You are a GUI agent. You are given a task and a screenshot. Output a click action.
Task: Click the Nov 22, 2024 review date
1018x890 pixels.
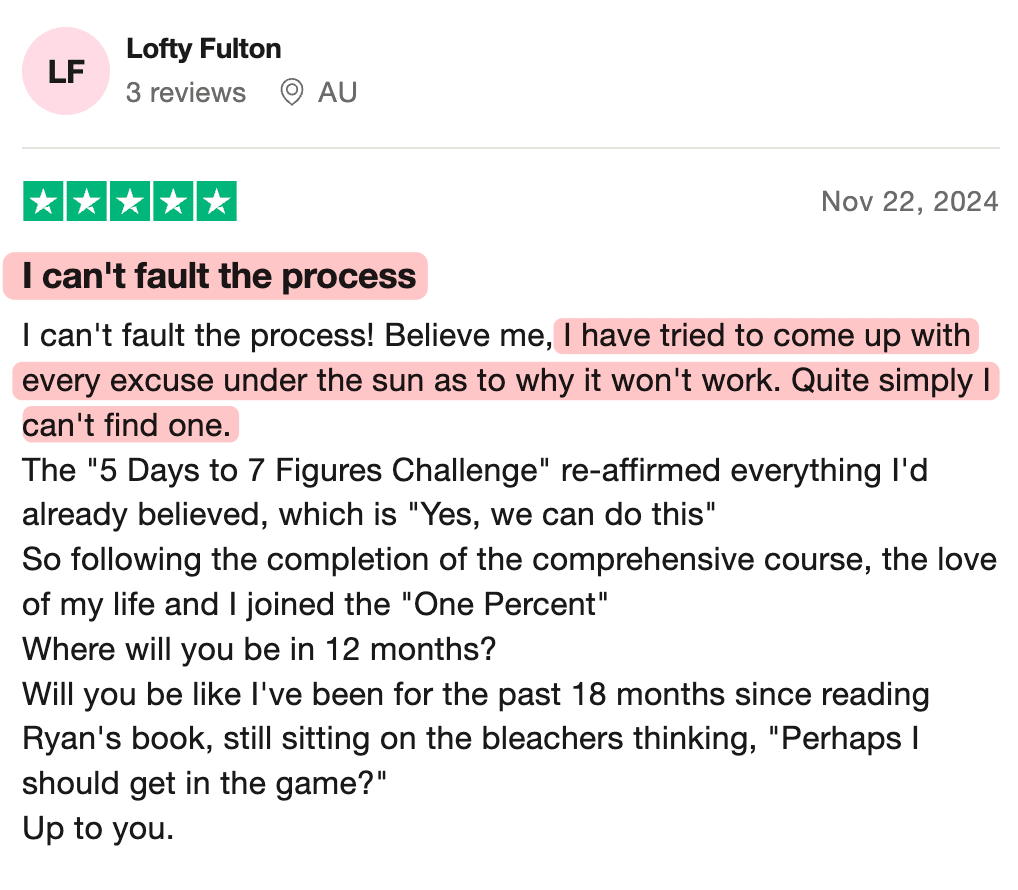pyautogui.click(x=909, y=202)
